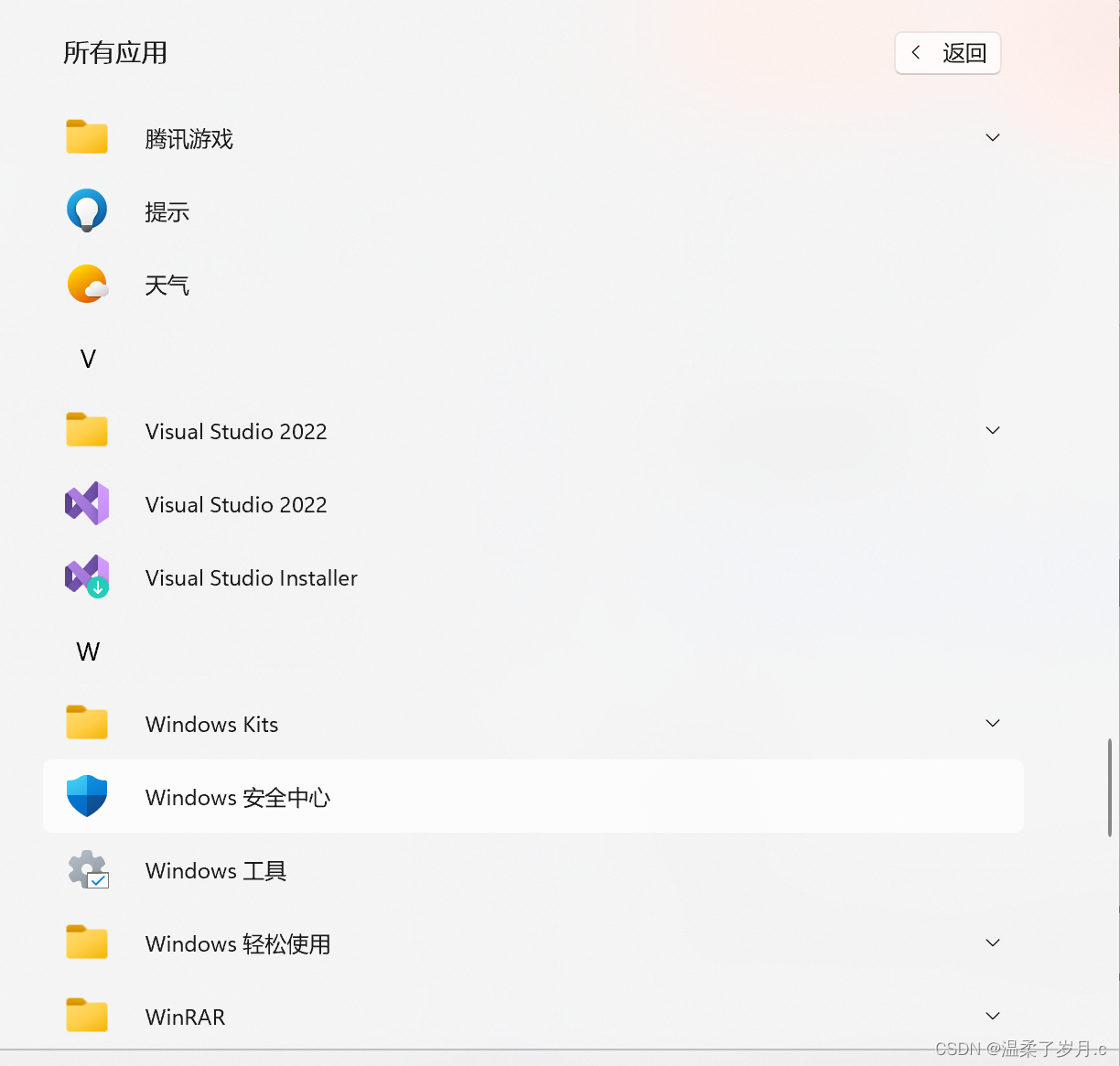Click the 所有应用 heading

115,53
